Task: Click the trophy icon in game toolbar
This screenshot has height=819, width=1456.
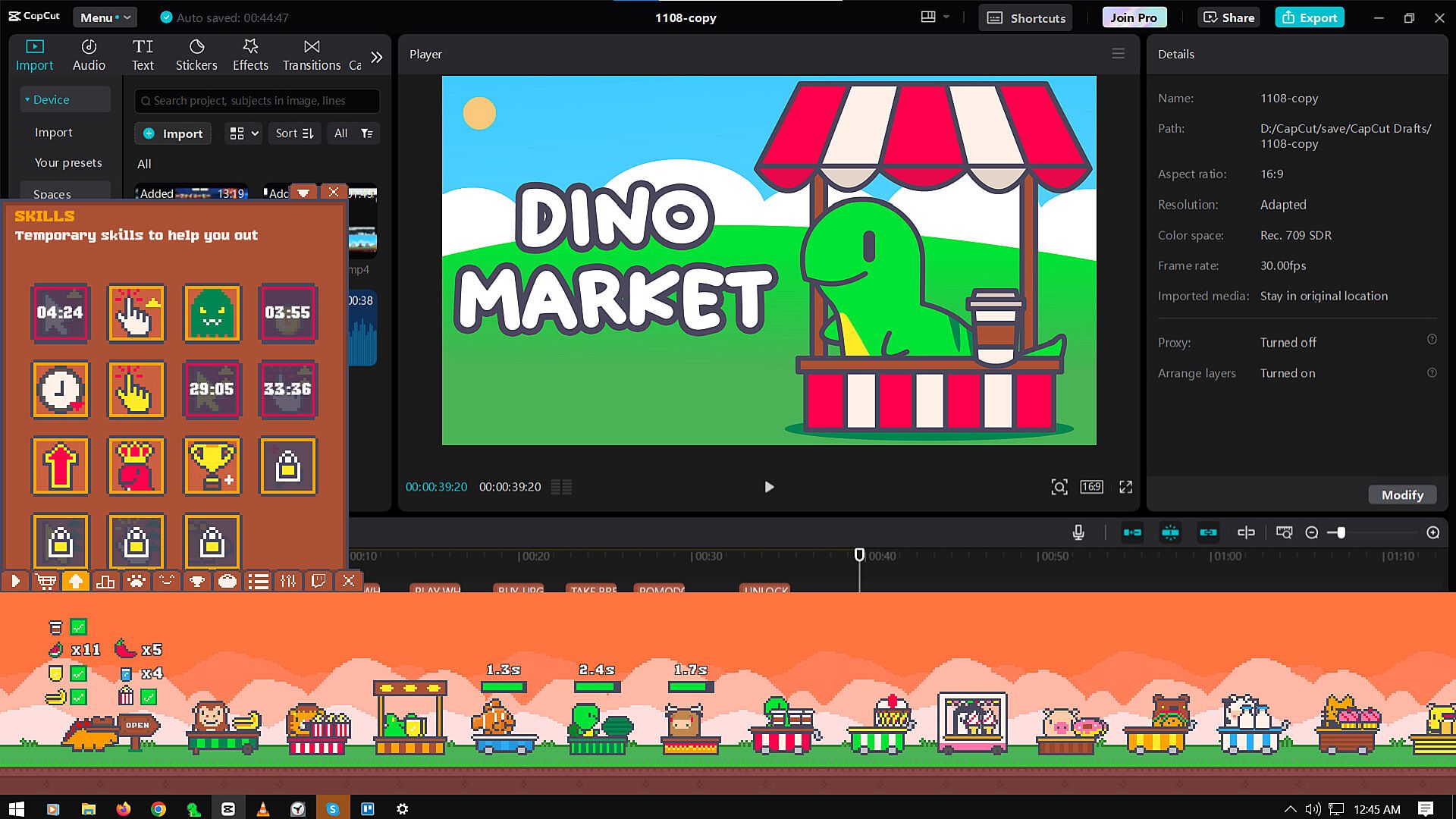Action: (x=197, y=582)
